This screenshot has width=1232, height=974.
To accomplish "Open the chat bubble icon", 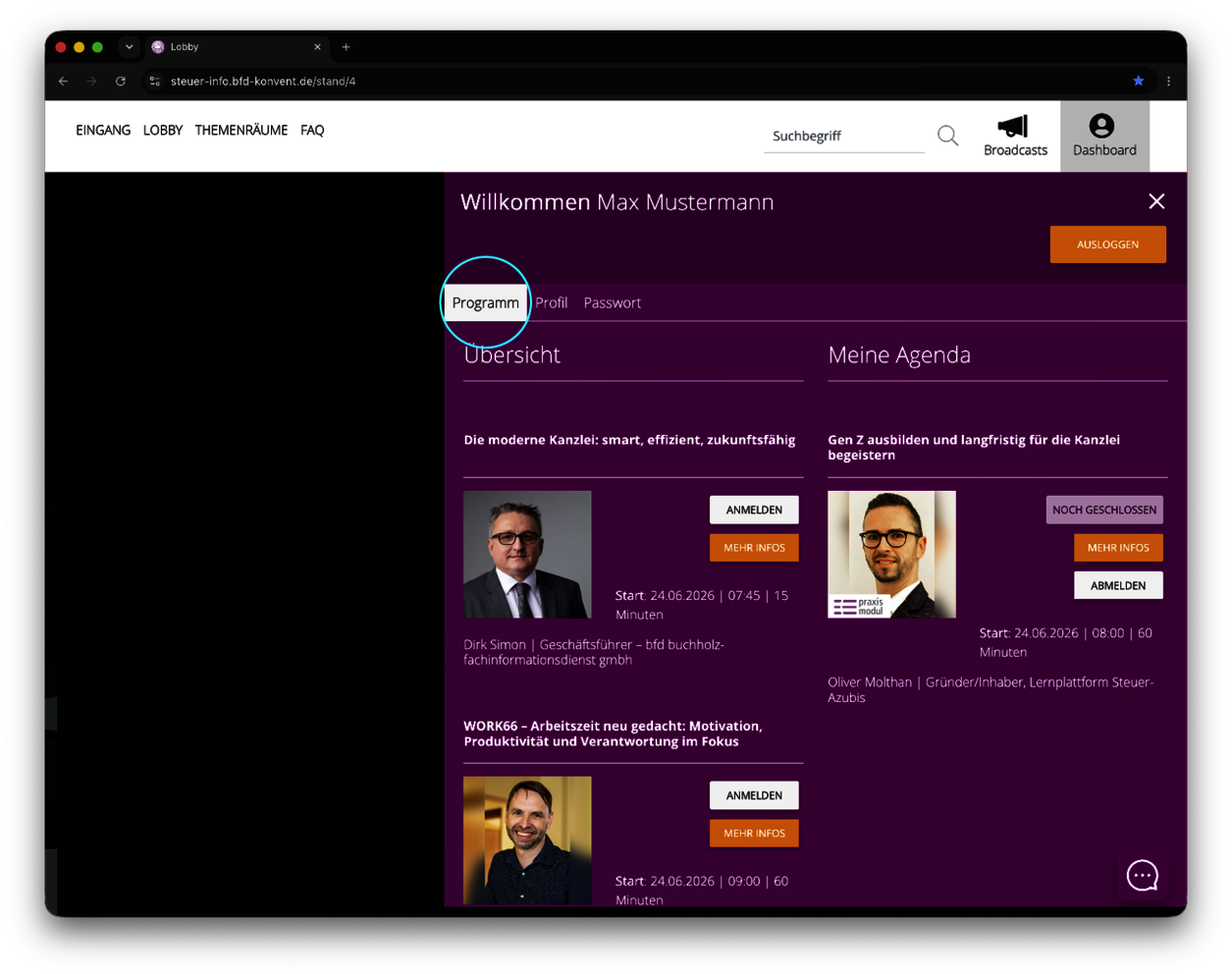I will click(1143, 875).
